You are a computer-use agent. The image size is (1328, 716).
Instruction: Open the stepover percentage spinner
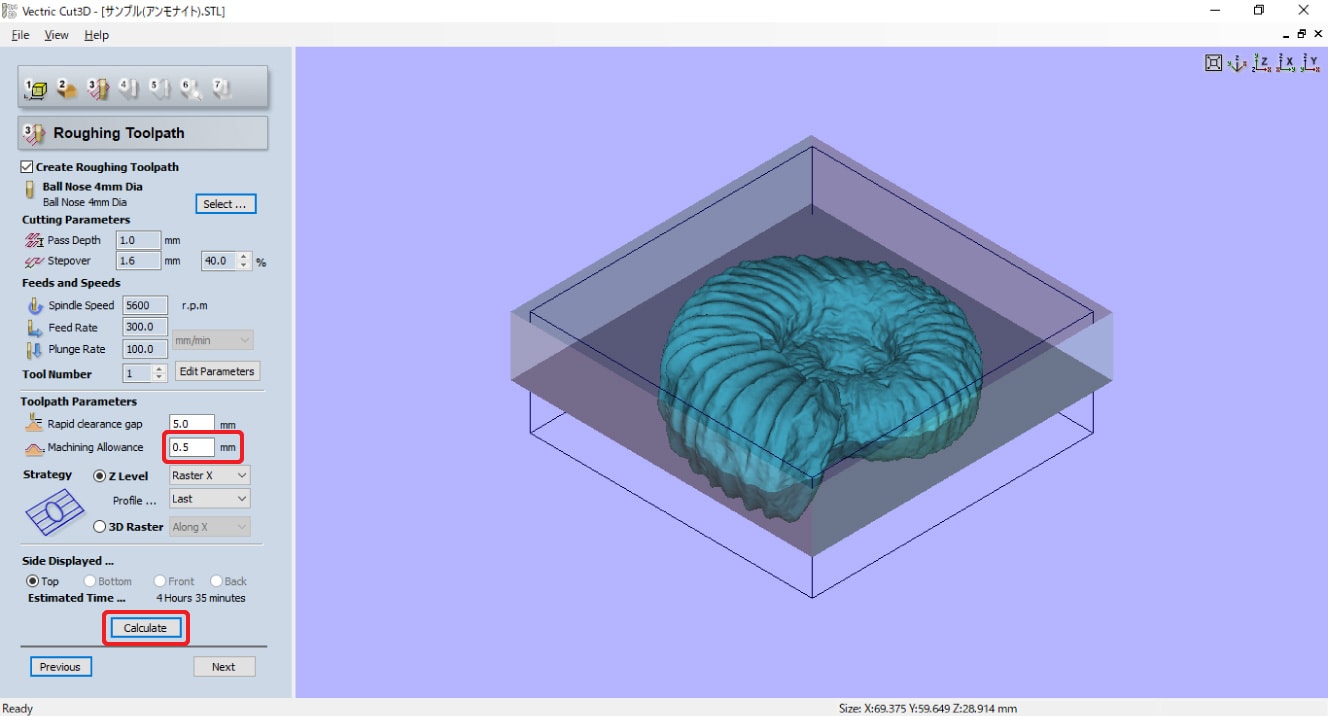tap(245, 261)
